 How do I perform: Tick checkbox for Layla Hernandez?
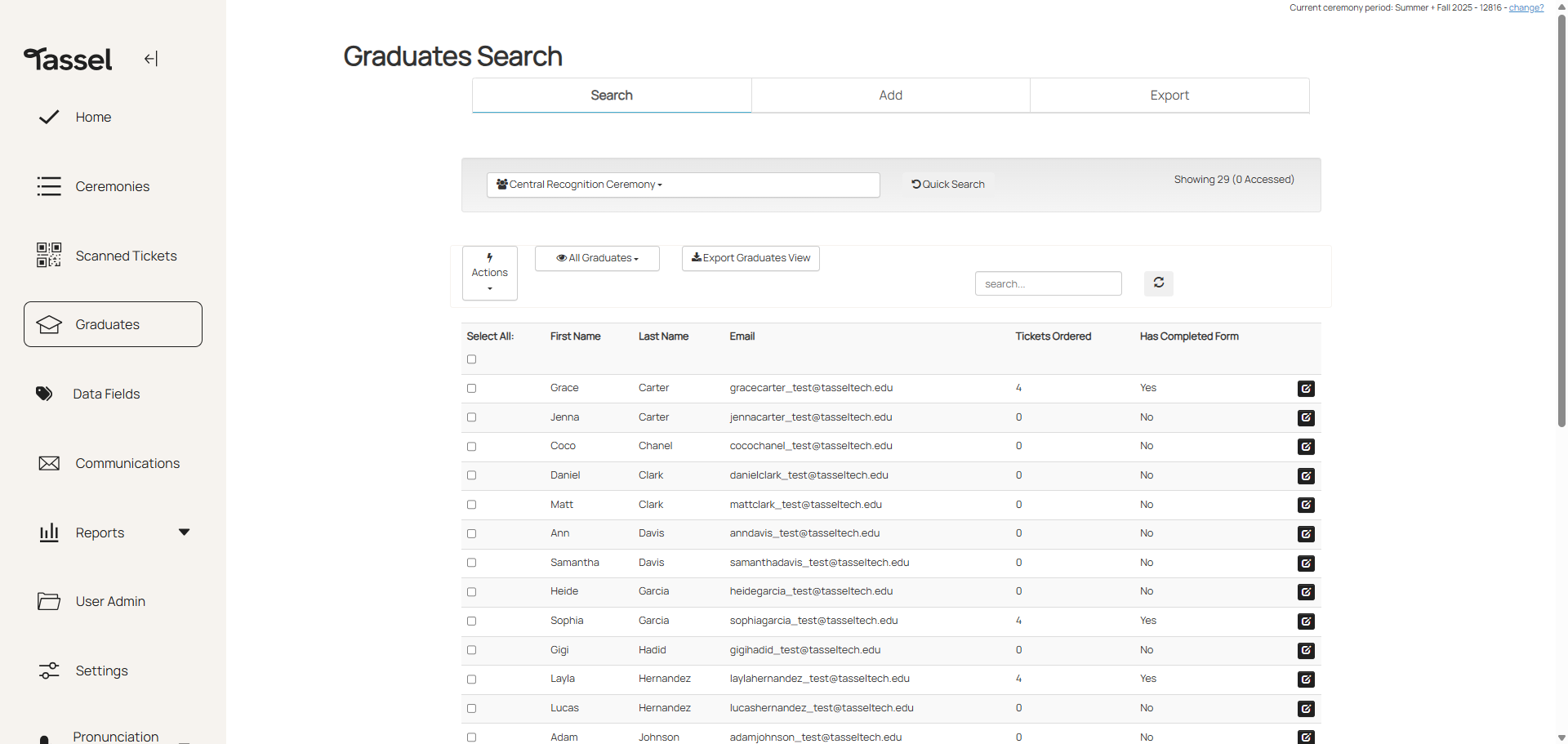(x=471, y=679)
